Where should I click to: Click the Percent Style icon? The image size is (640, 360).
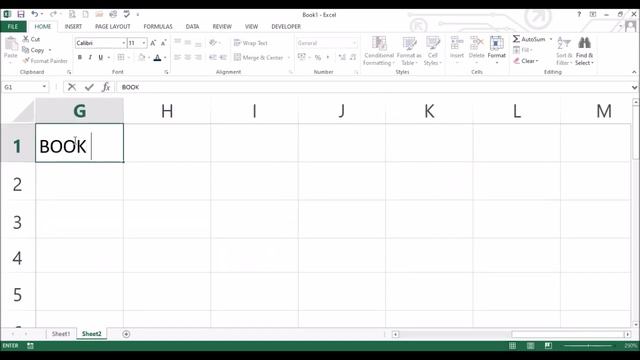tap(318, 58)
